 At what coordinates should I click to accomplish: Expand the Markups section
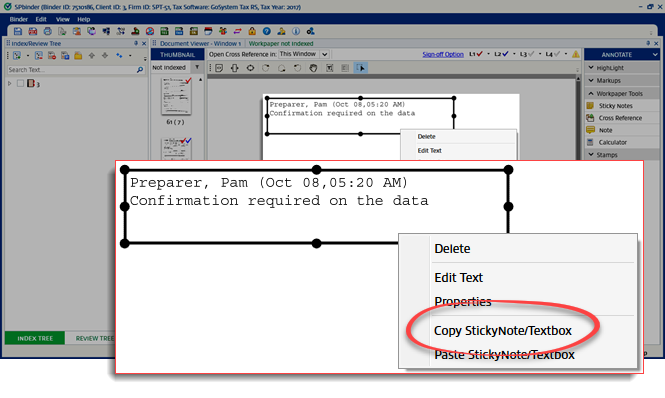tap(622, 81)
